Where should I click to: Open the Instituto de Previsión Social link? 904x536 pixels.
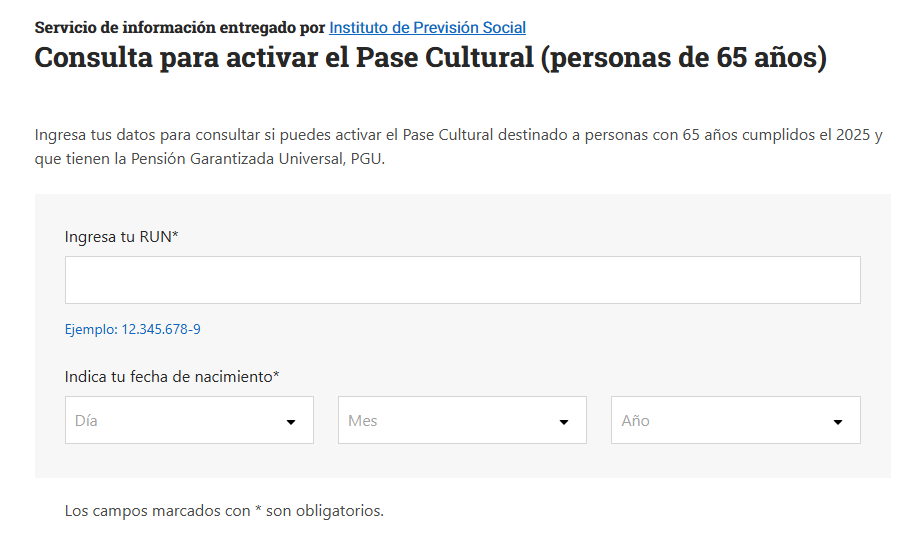tap(427, 28)
